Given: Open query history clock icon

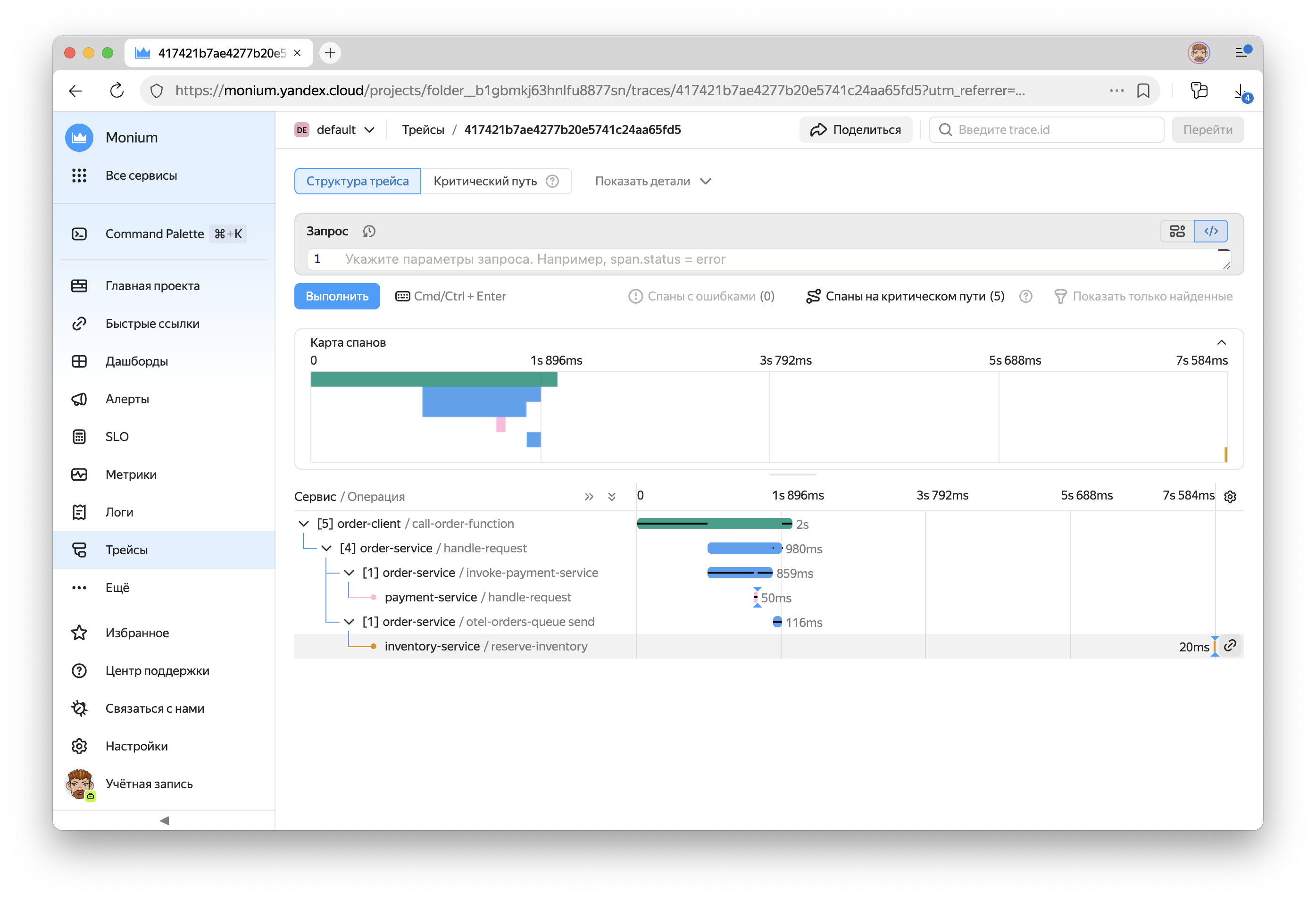Looking at the screenshot, I should click(x=369, y=231).
